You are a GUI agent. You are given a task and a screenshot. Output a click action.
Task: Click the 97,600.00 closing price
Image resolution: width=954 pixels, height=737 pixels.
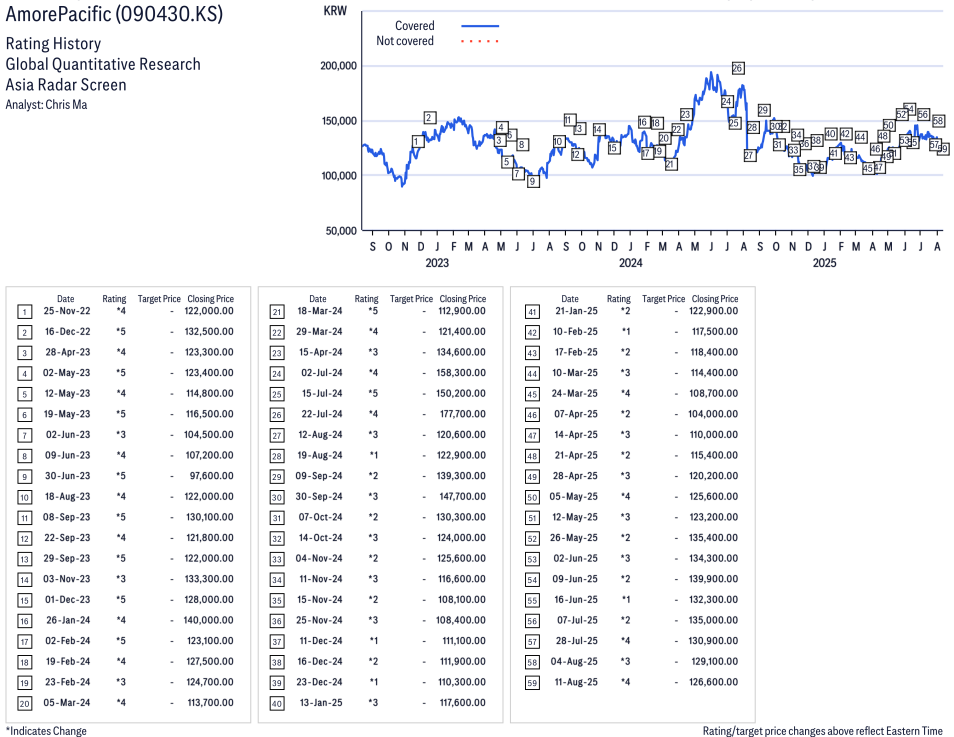(x=211, y=476)
